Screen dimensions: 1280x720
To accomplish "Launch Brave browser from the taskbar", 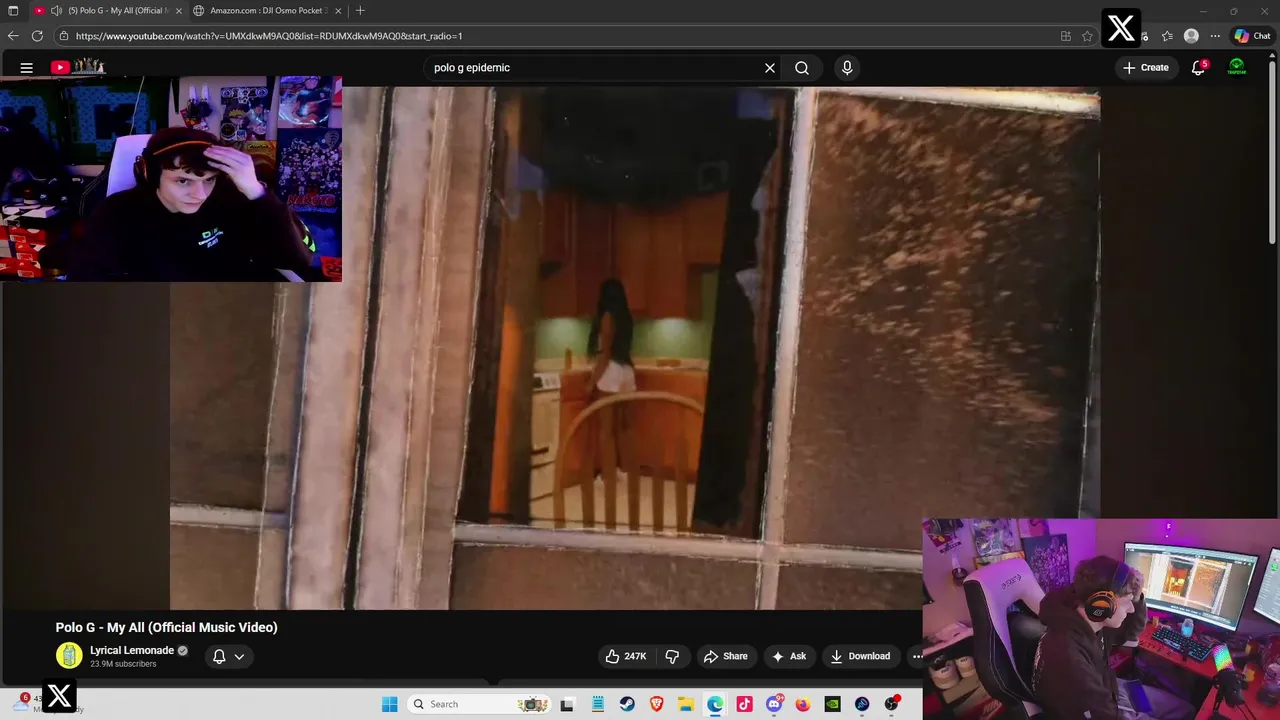I will 656,704.
